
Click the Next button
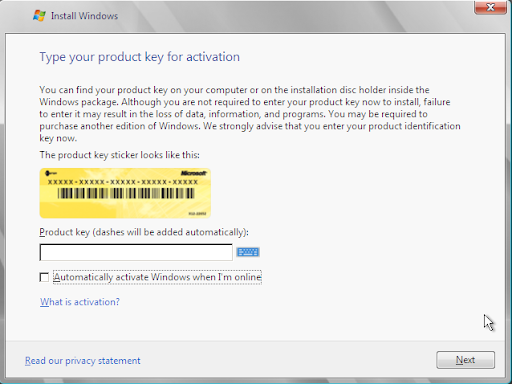pyautogui.click(x=465, y=360)
